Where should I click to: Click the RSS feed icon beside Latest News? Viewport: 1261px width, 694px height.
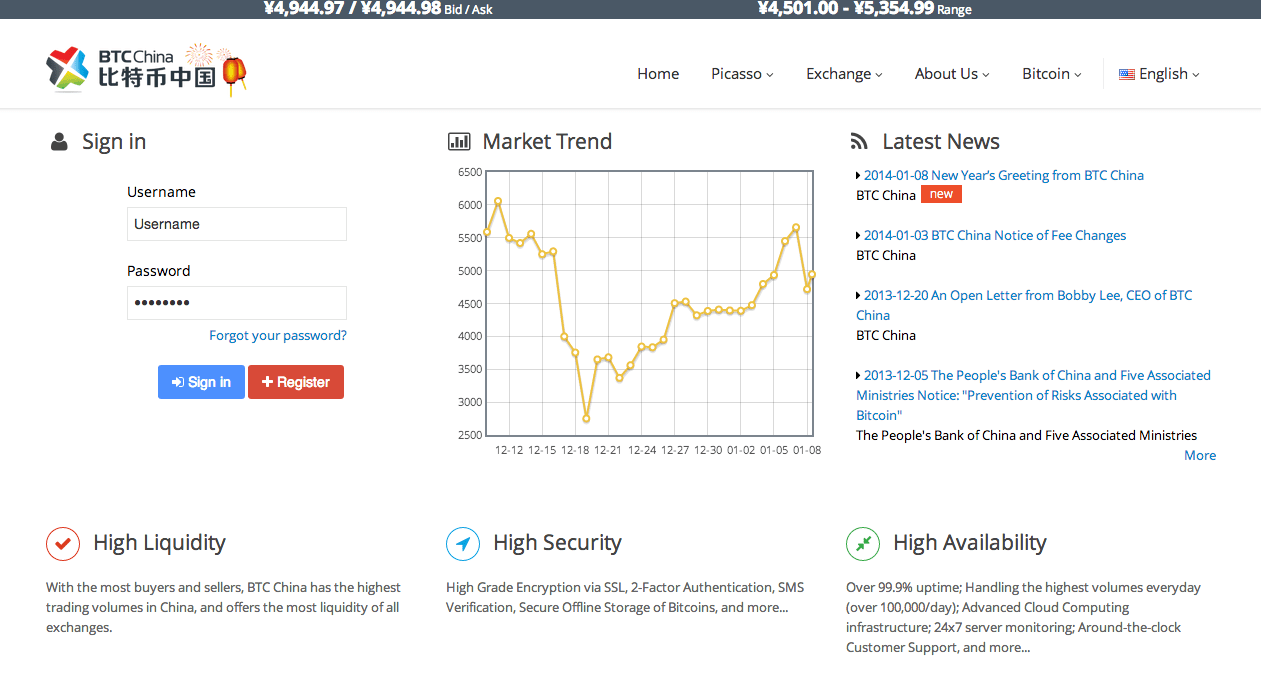point(859,142)
